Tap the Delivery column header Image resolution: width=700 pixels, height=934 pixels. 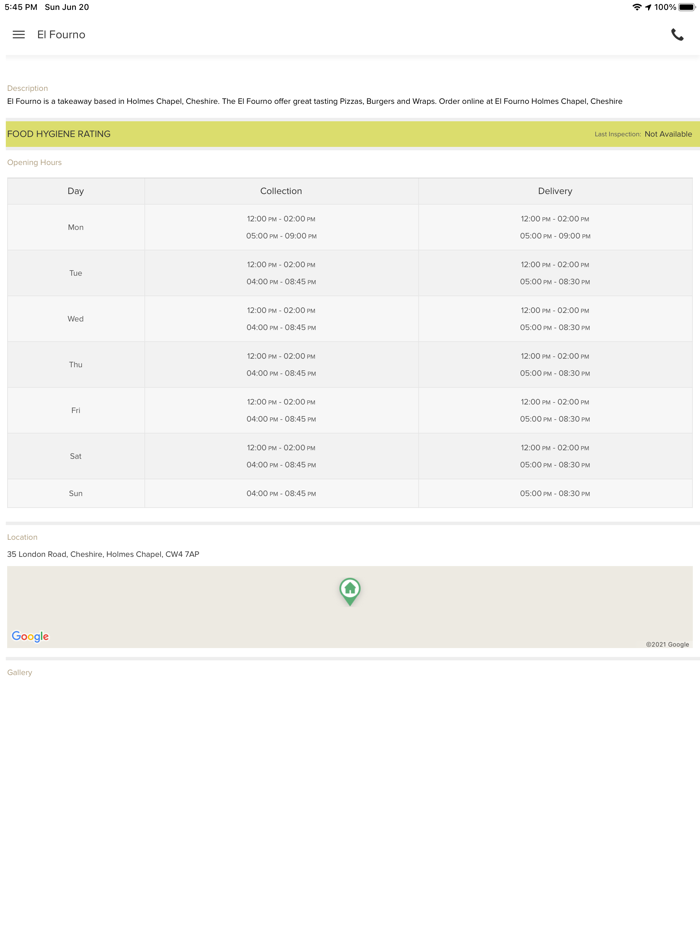point(555,191)
